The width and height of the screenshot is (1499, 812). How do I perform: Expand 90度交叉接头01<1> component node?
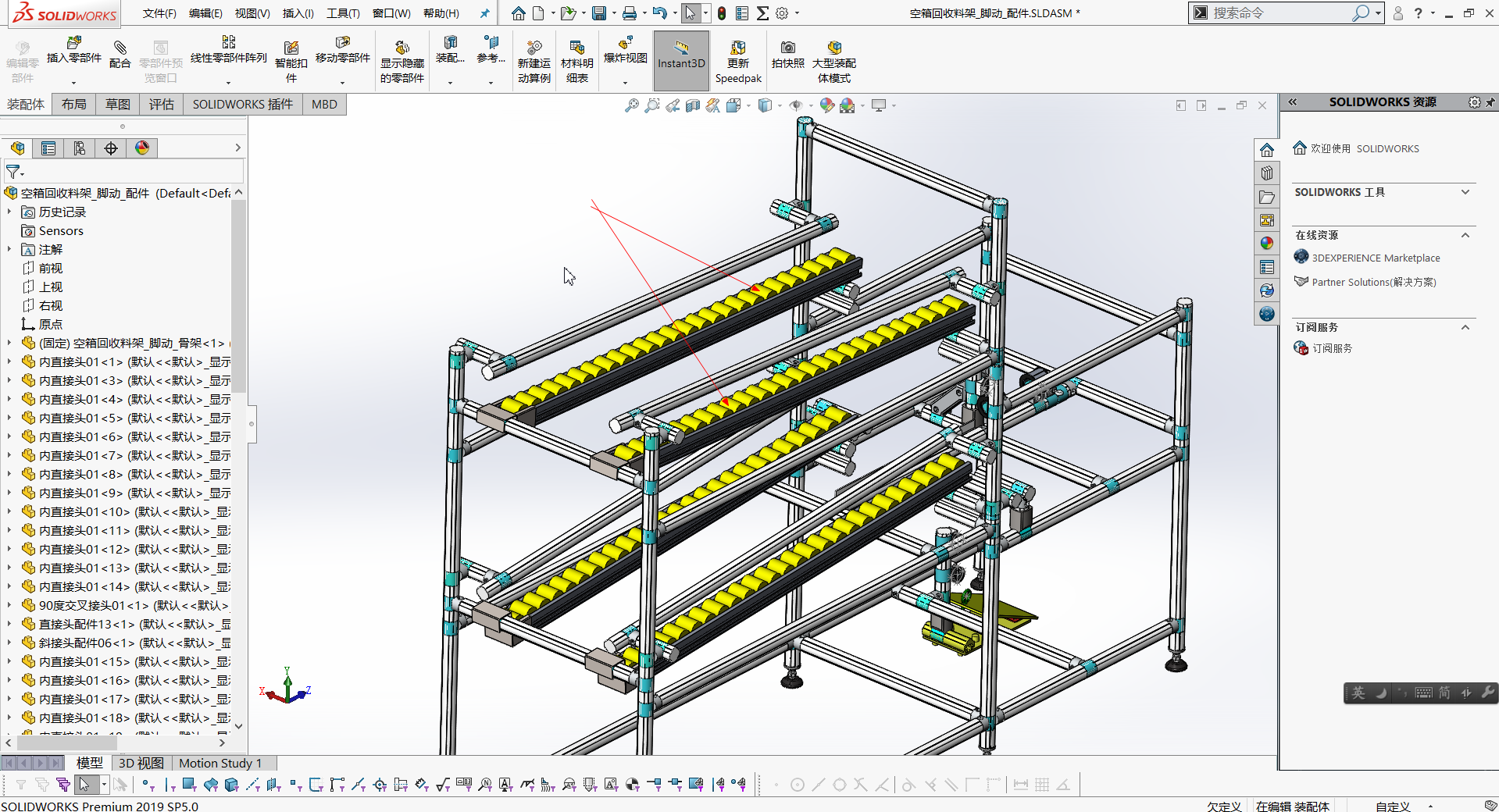(x=9, y=605)
